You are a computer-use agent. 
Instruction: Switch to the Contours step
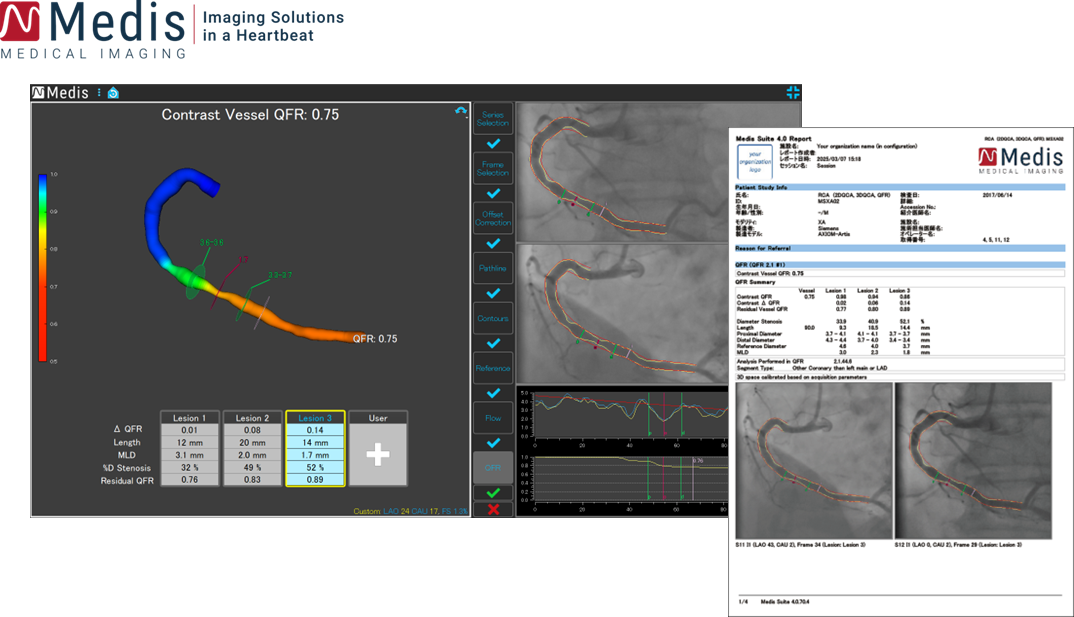click(x=492, y=318)
